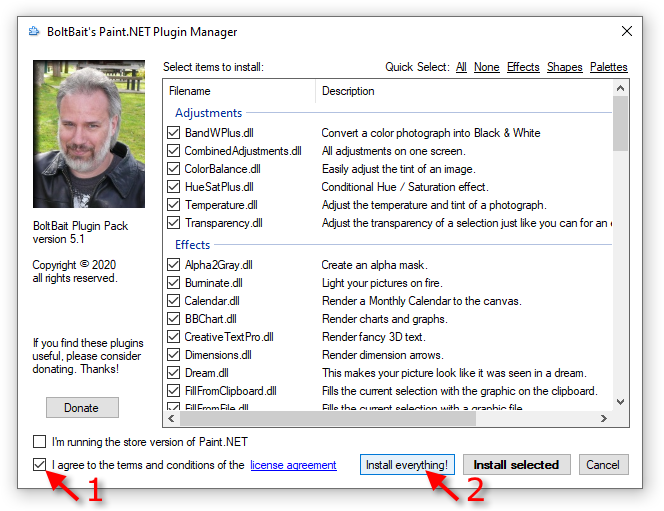Image resolution: width=664 pixels, height=511 pixels.
Task: Collapse the Adjustments group header
Action: [208, 113]
